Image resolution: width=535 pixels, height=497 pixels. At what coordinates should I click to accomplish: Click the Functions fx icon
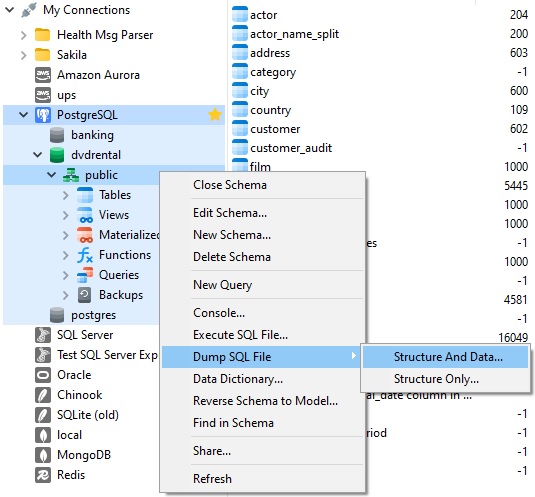point(85,255)
